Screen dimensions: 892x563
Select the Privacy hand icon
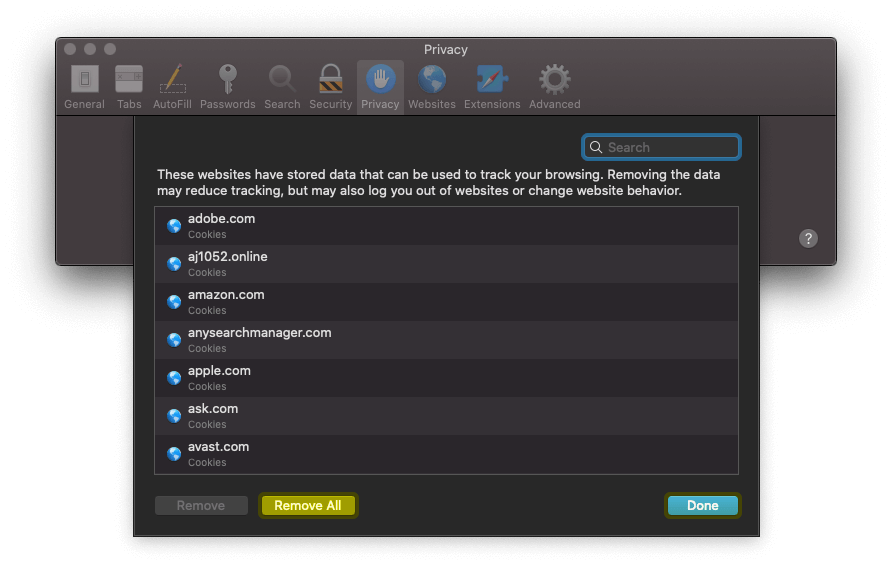tap(380, 80)
